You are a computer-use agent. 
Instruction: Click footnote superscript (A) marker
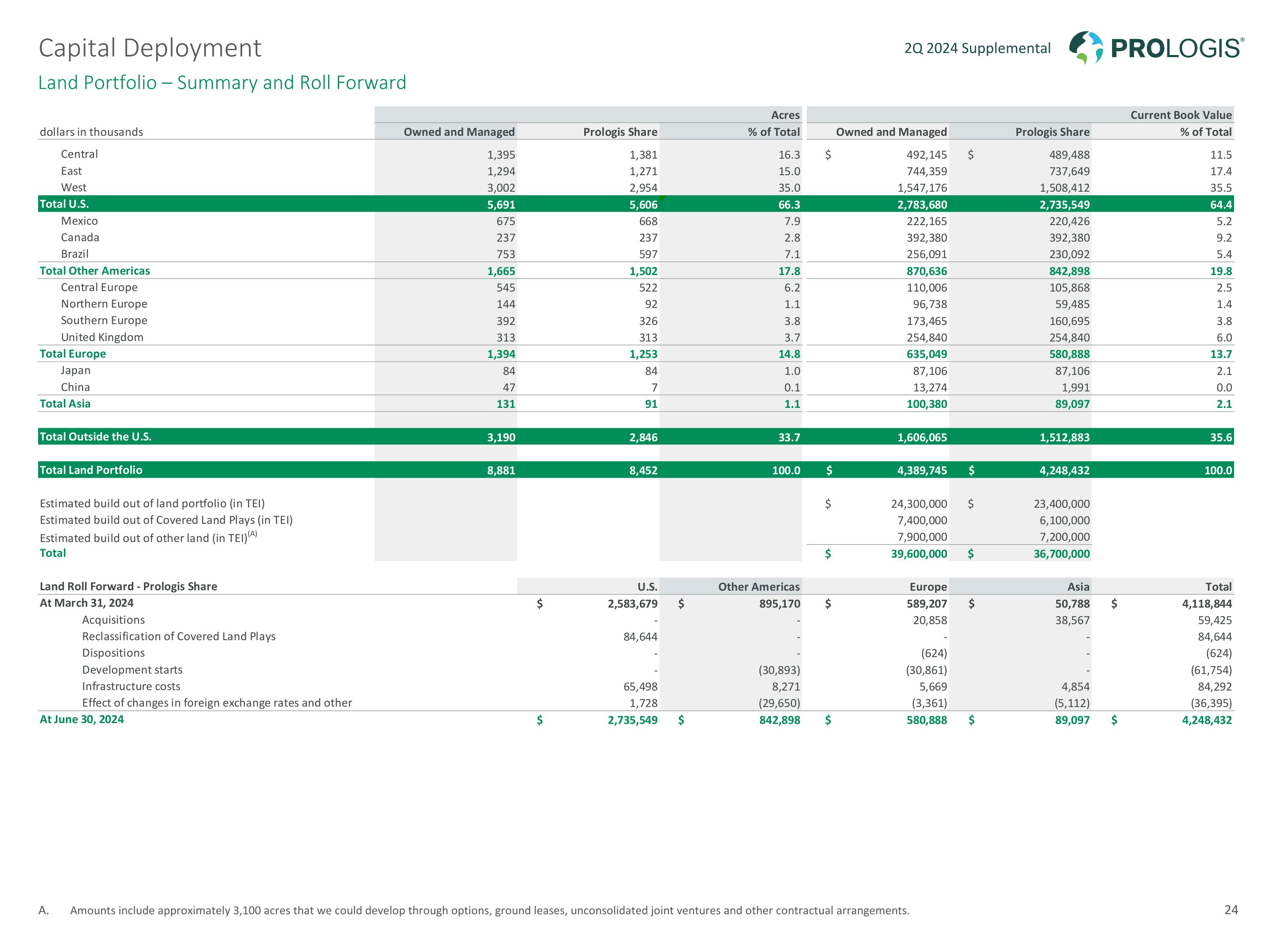253,534
